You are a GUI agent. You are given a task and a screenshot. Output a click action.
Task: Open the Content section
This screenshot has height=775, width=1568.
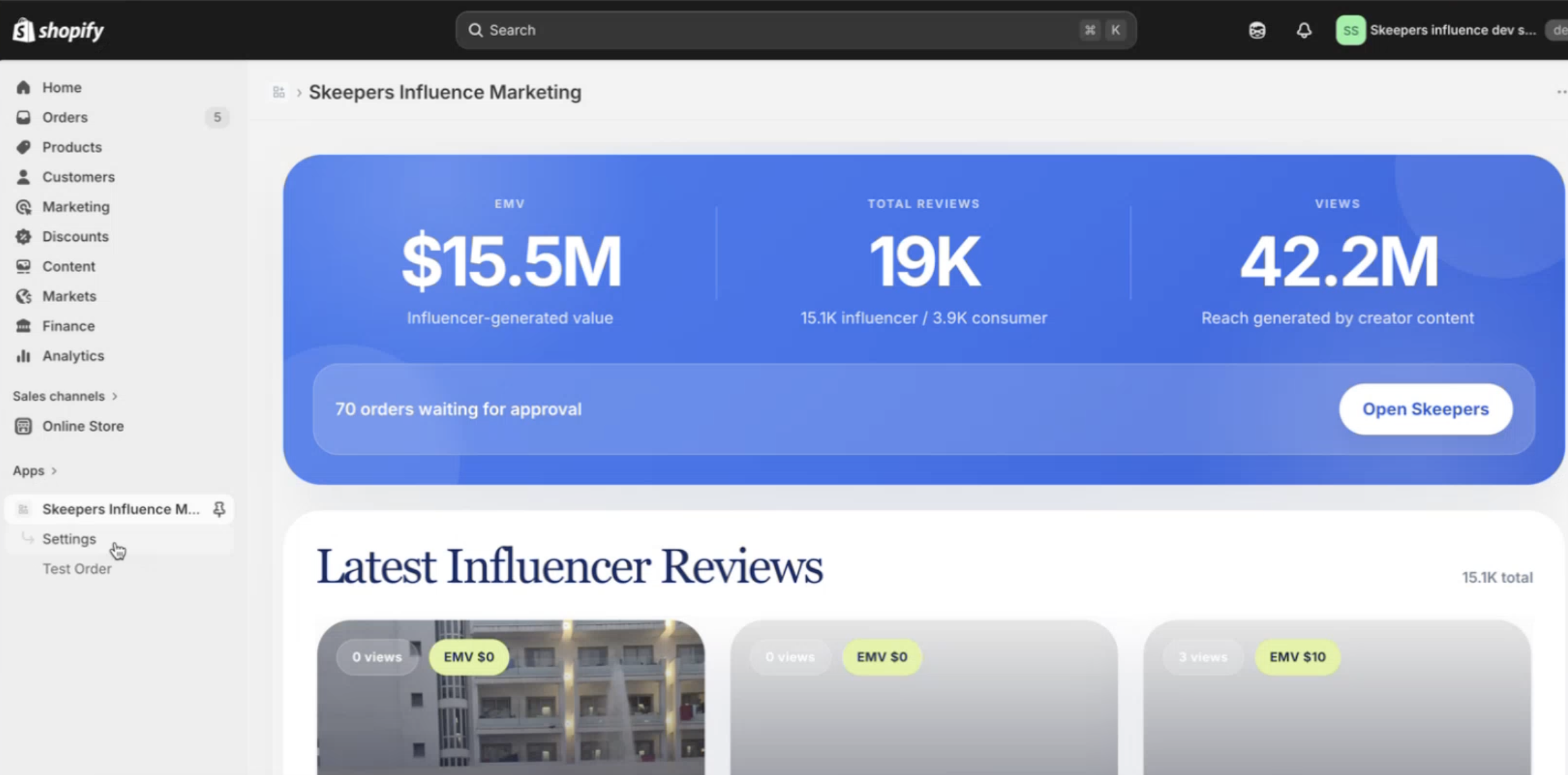tap(69, 266)
